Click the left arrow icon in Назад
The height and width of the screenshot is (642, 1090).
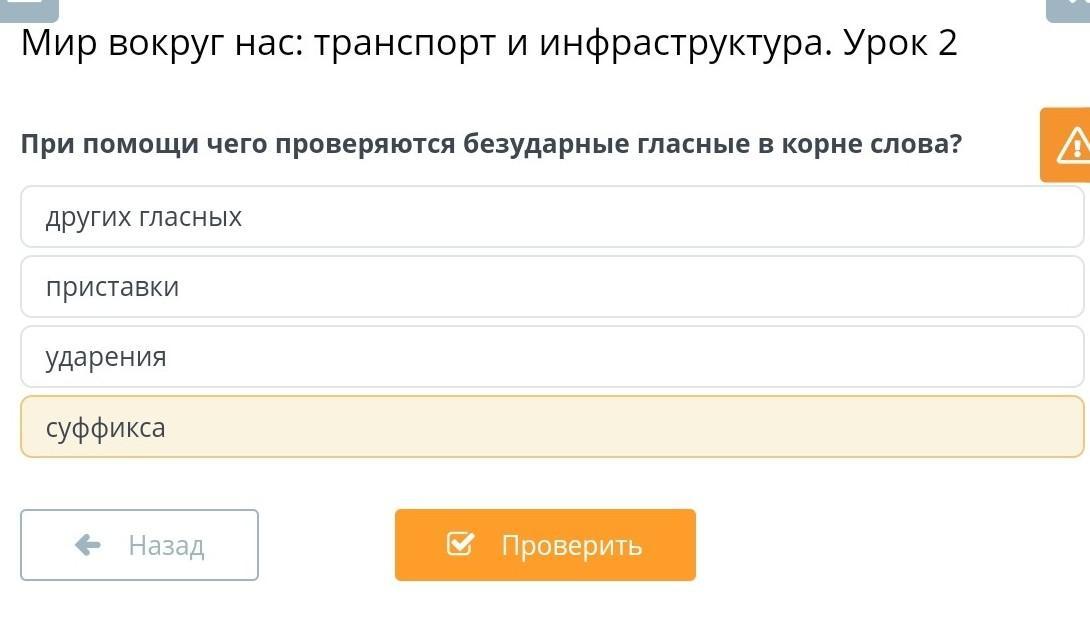click(x=88, y=545)
